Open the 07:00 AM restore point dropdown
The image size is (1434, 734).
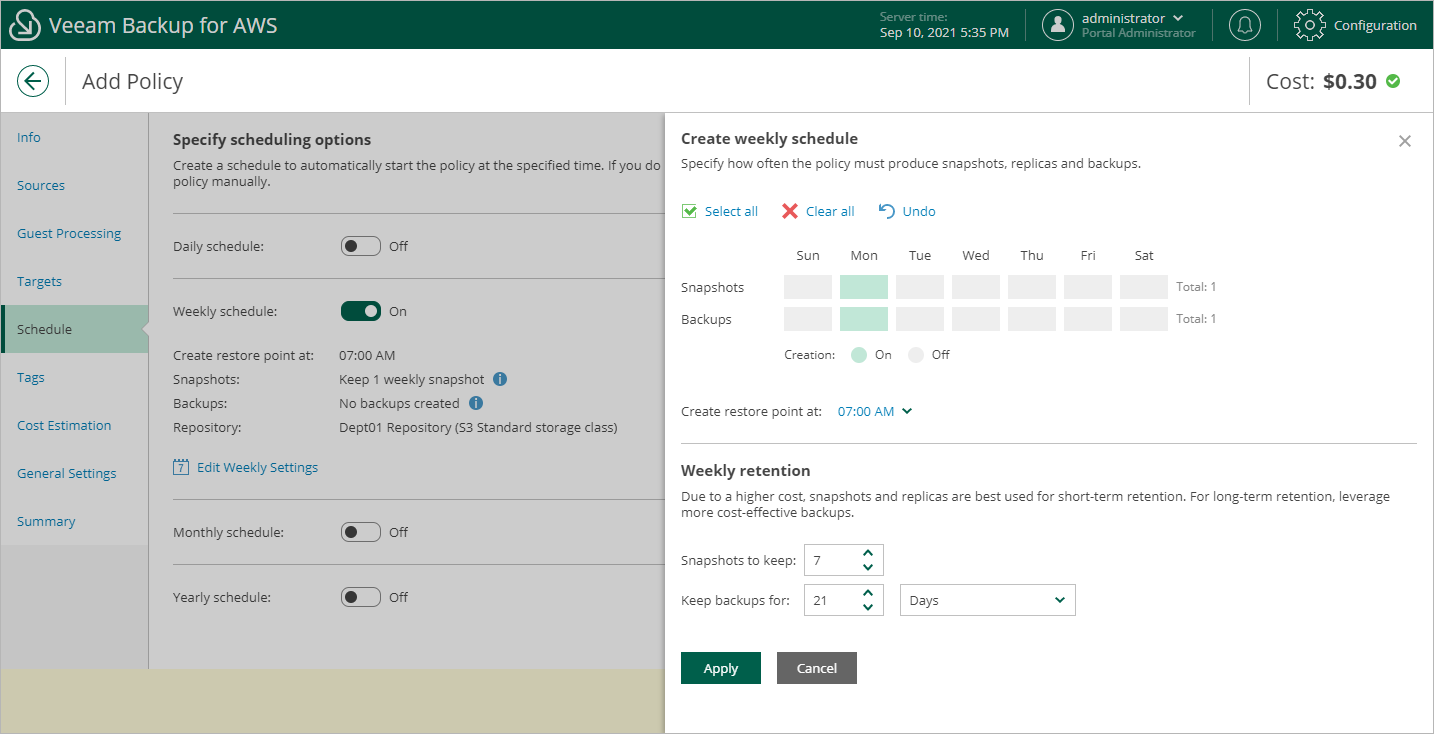point(875,411)
